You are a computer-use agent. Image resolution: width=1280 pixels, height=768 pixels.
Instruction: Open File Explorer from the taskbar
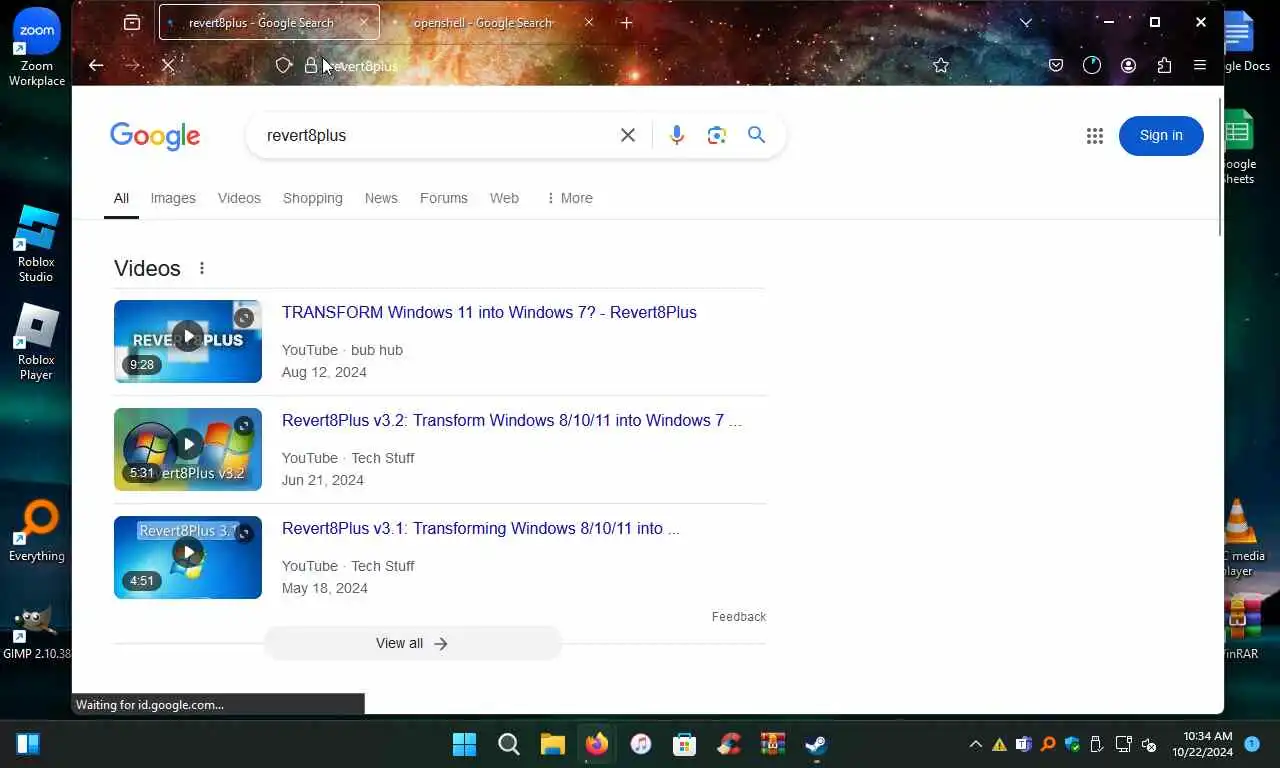(x=553, y=744)
